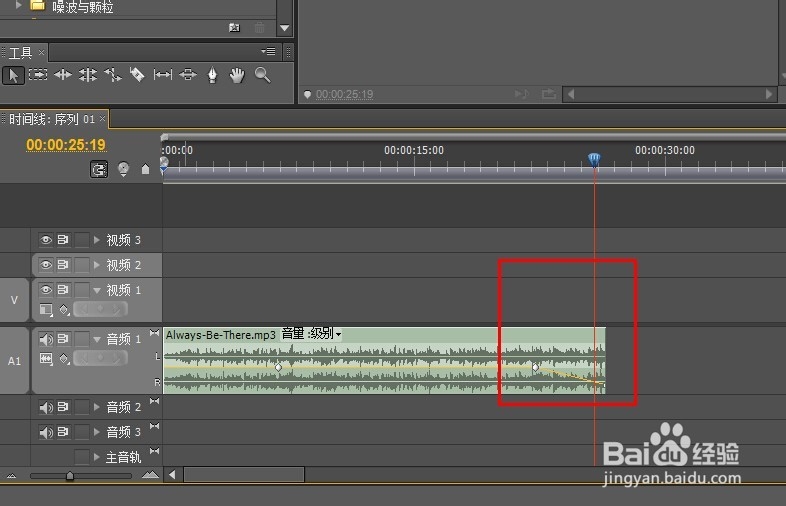Open the Tools panel menu icon
The image size is (786, 506).
coord(268,52)
